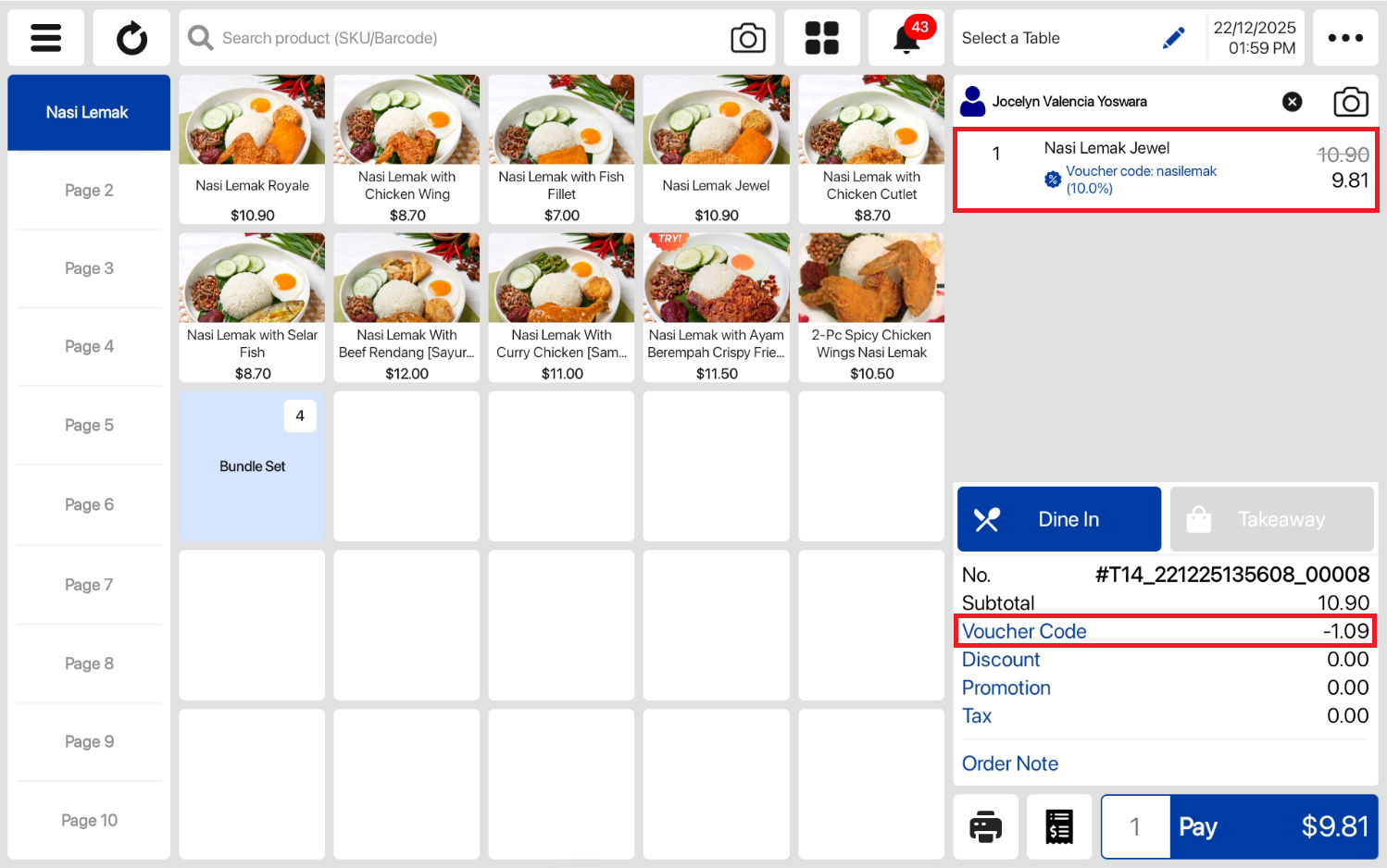Select the Nasi Lemak category tab
The width and height of the screenshot is (1387, 868).
pyautogui.click(x=88, y=112)
